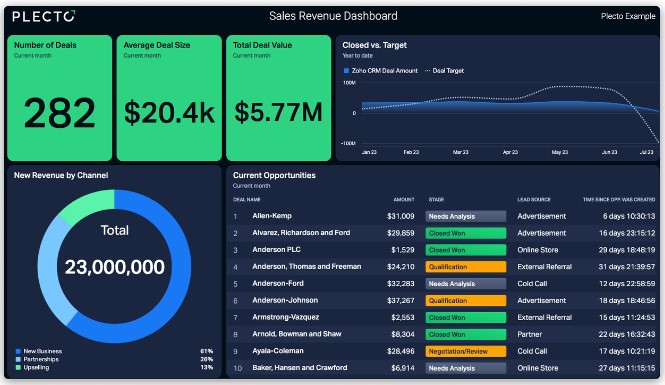
Task: Sort by LEAD SOURCE column header
Action: point(534,199)
